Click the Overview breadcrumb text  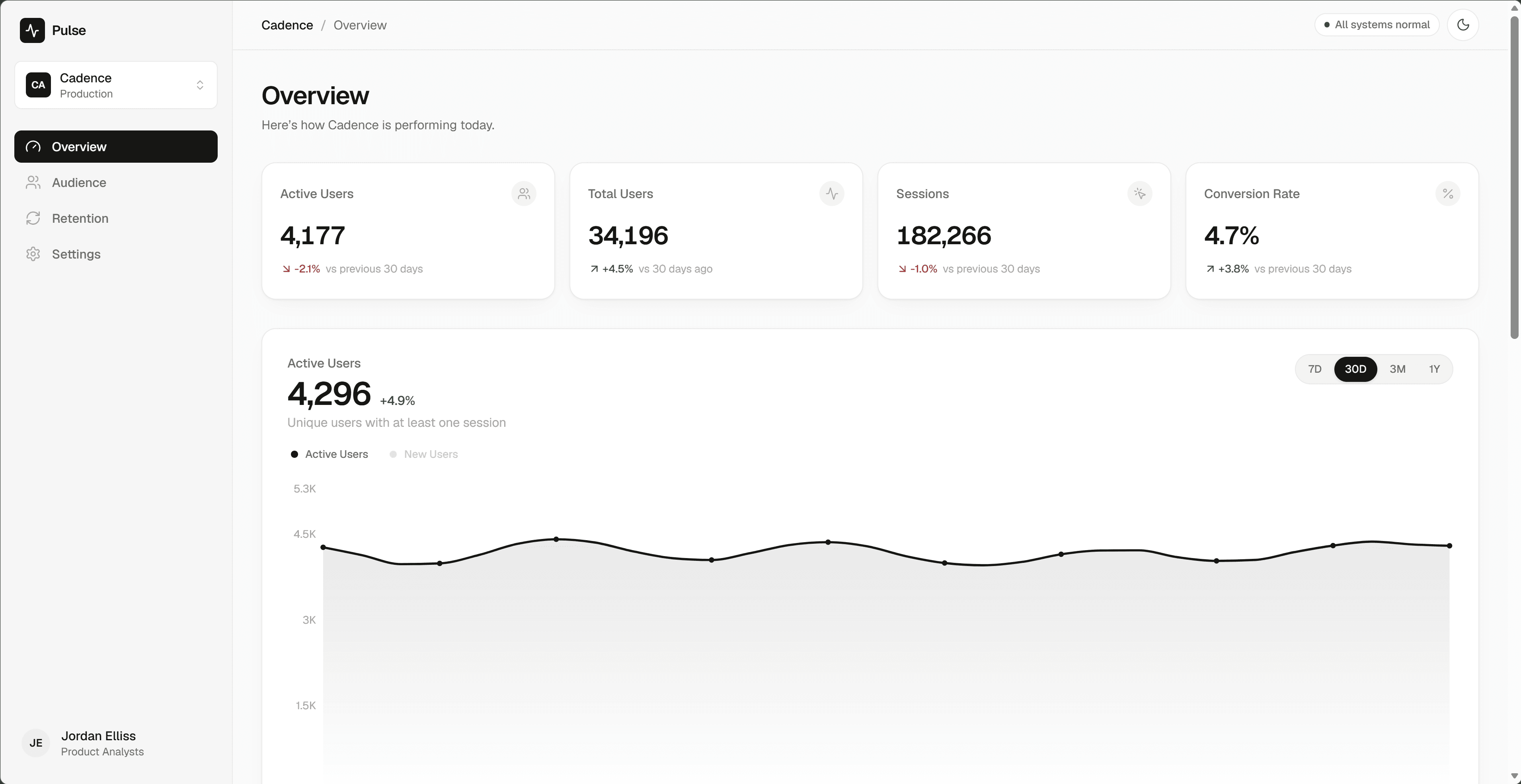click(x=360, y=25)
